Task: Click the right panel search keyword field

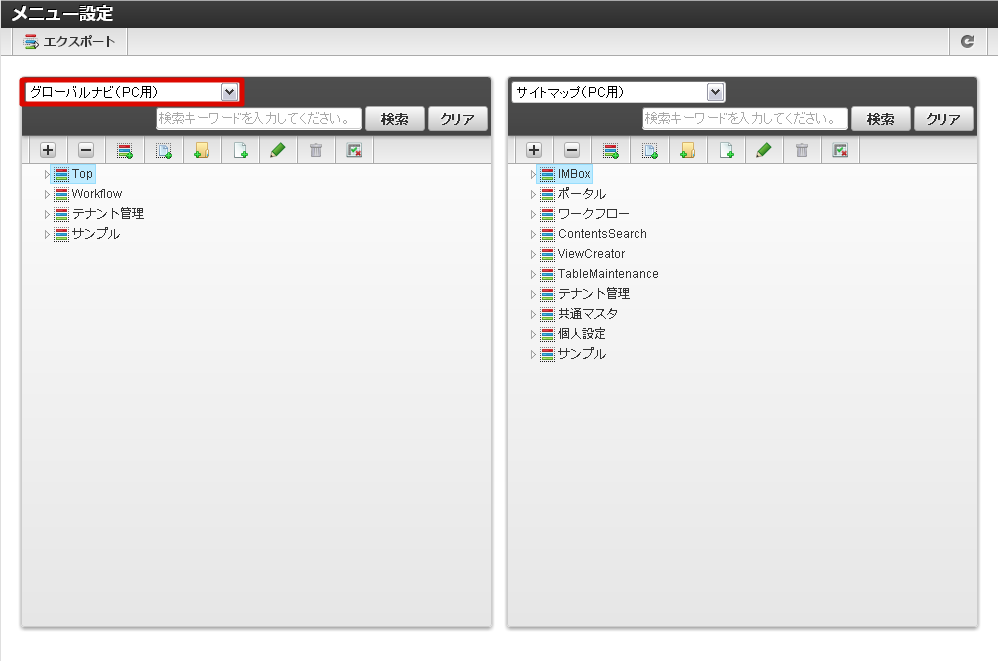Action: tap(745, 118)
